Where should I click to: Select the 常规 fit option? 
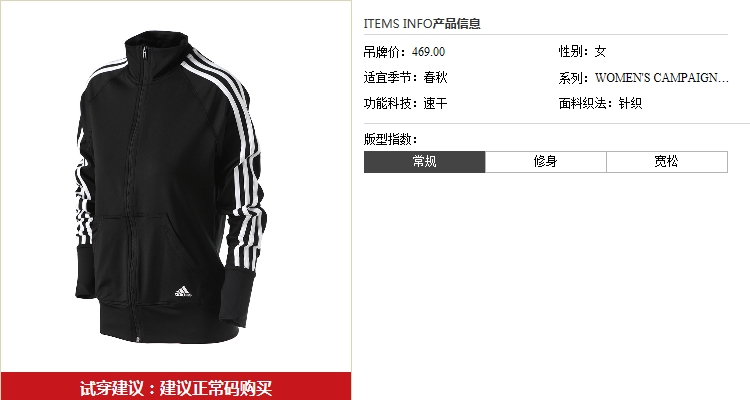pyautogui.click(x=424, y=162)
